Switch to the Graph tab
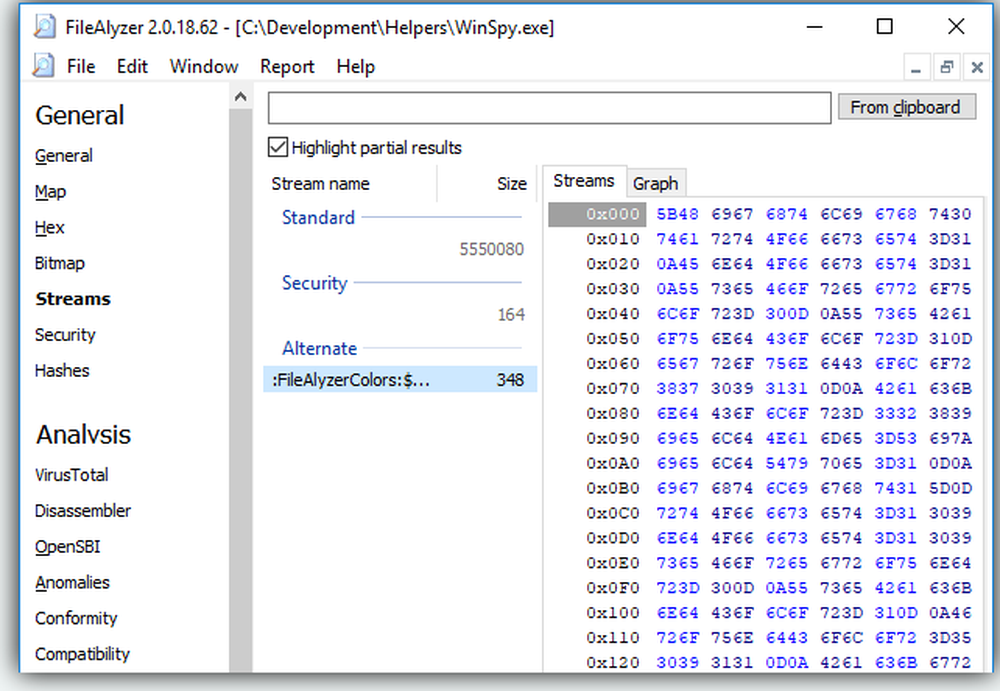The image size is (1000, 691). coord(656,184)
